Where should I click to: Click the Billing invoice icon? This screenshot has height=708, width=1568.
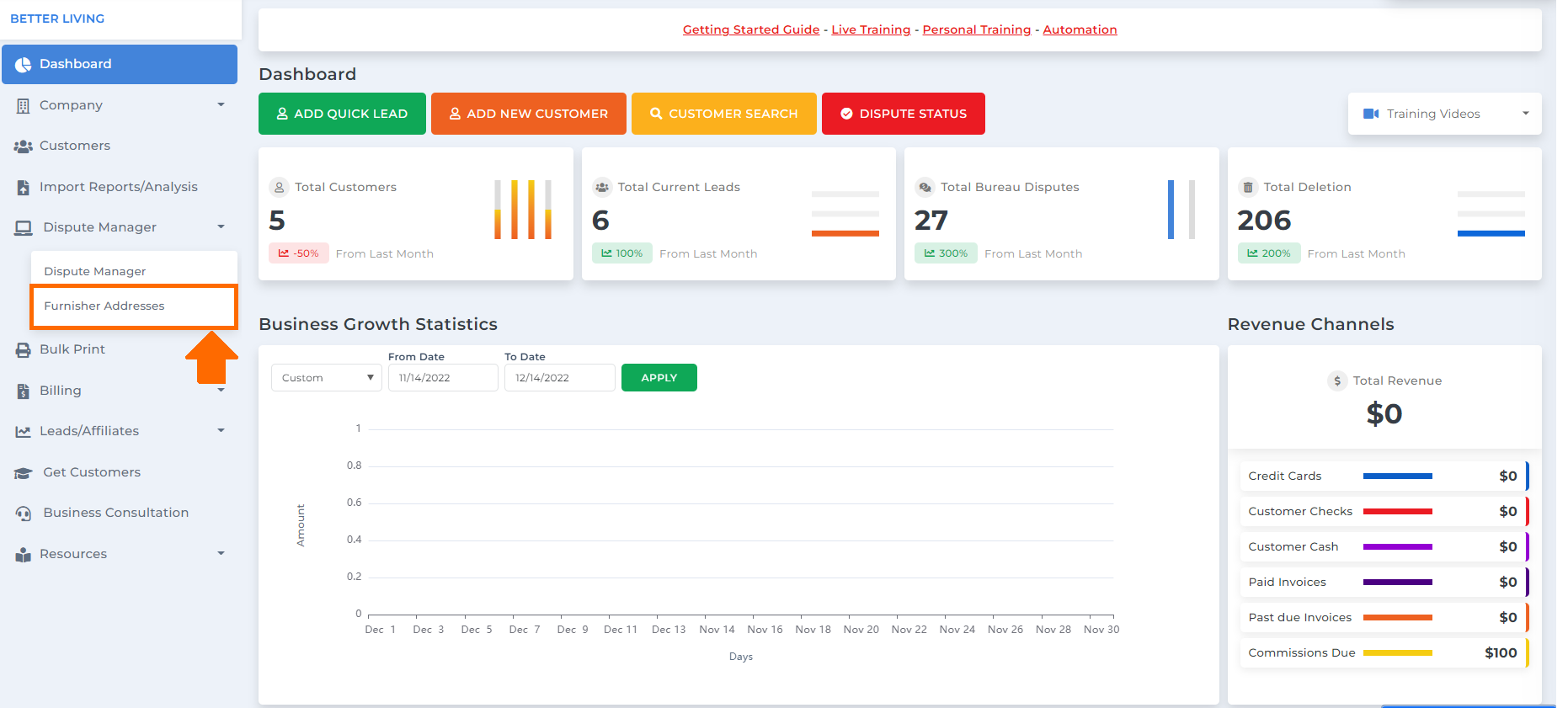[24, 391]
